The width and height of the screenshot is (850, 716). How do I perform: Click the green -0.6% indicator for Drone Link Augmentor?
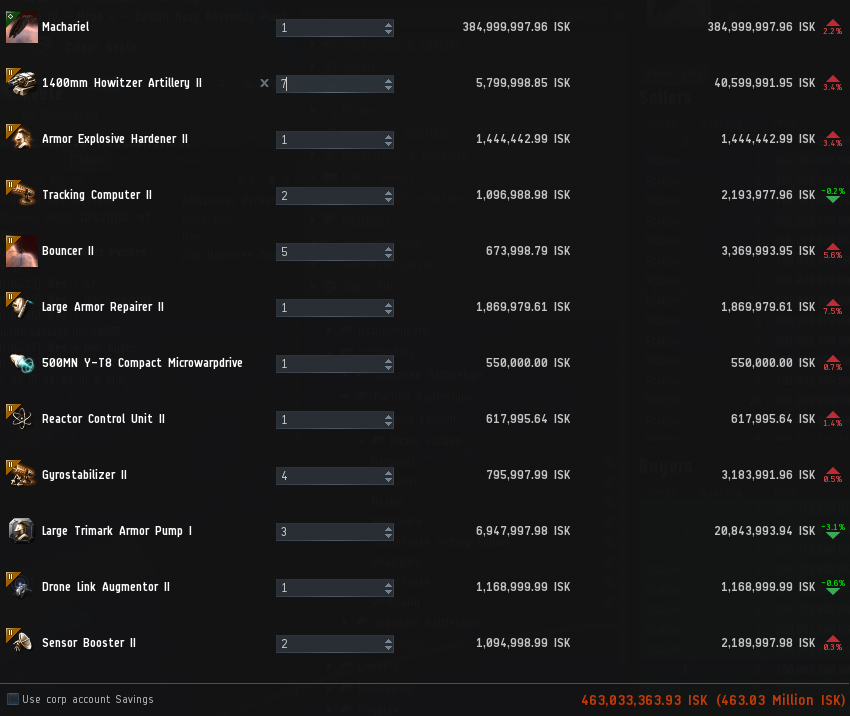pos(833,587)
